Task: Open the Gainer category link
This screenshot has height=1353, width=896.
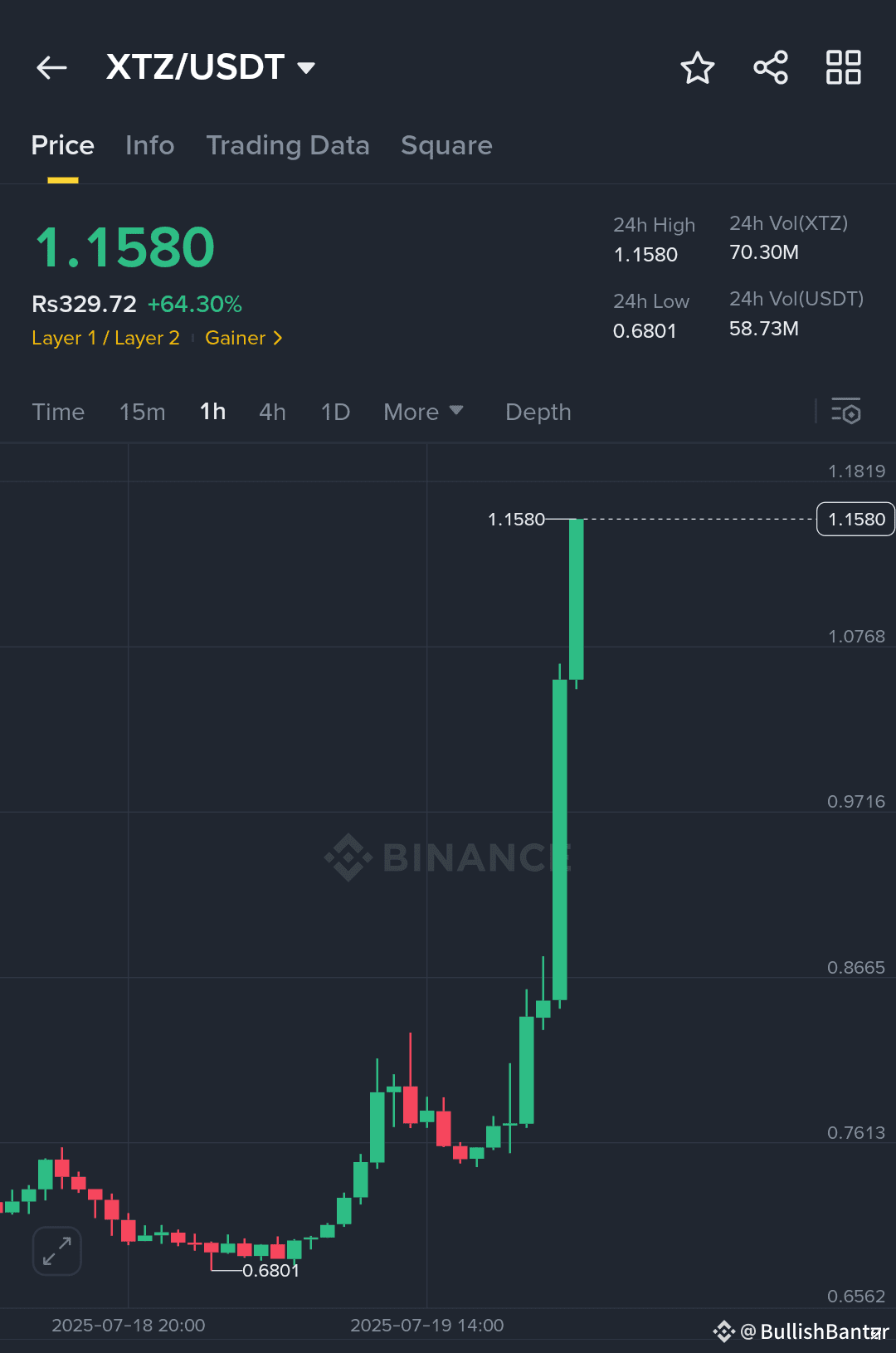Action: click(x=241, y=338)
